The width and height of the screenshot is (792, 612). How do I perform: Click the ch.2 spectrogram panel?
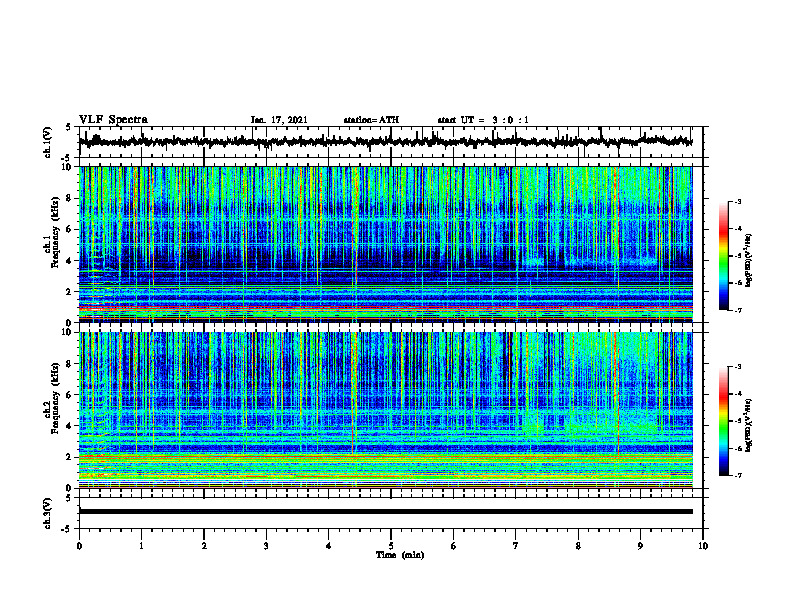coord(385,410)
